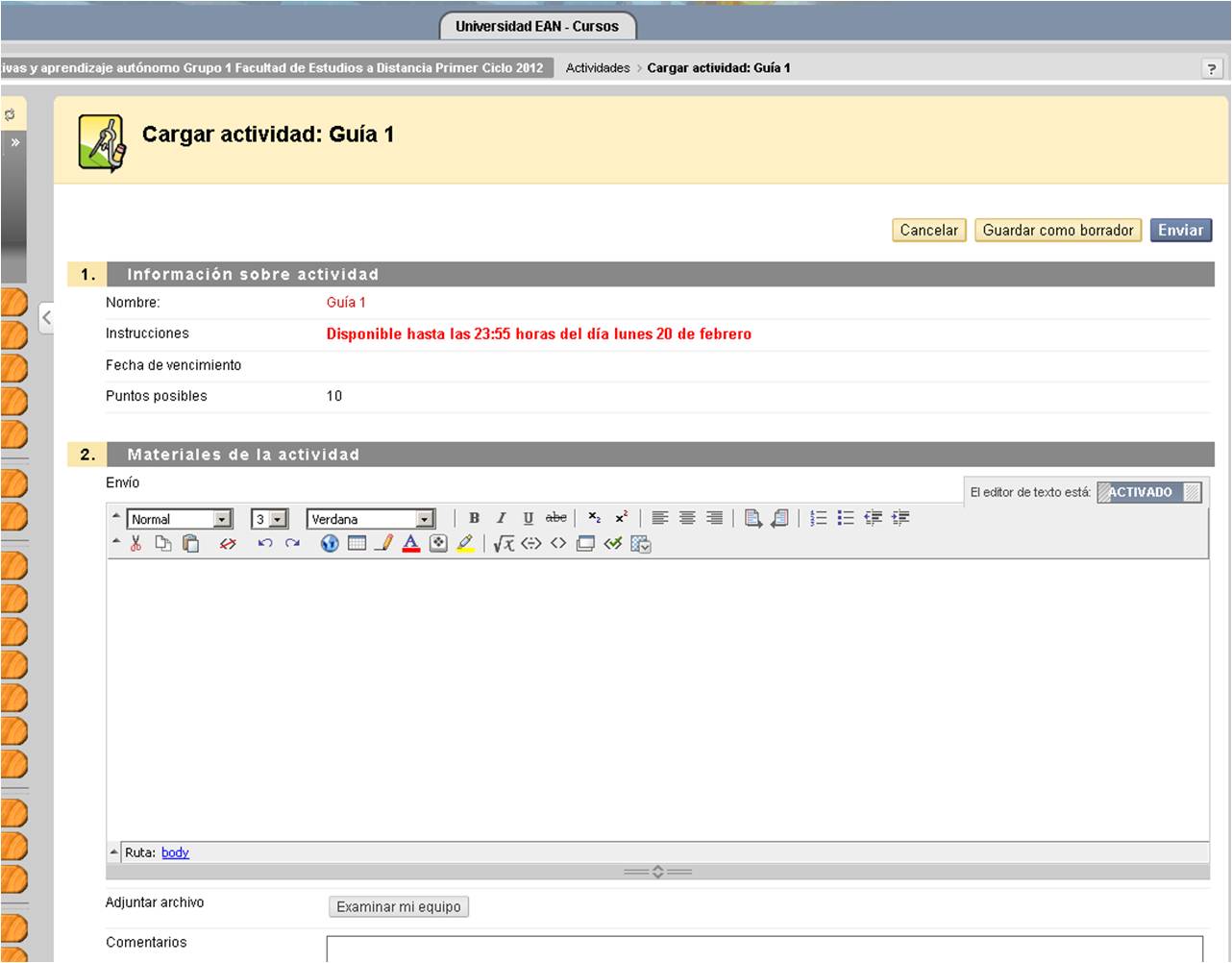Viewport: 1232px width, 963px height.
Task: Pick the text color swatch icon
Action: click(411, 544)
